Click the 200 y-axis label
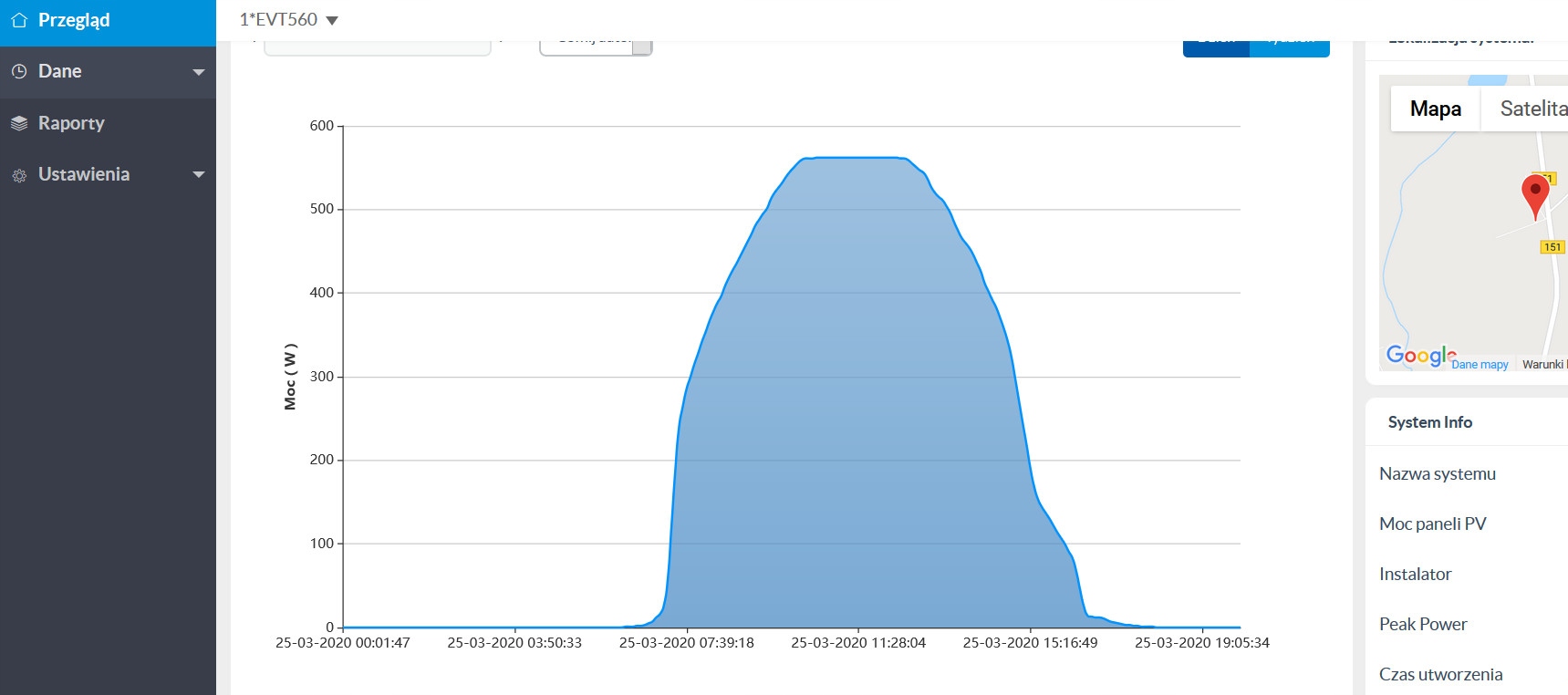This screenshot has width=1568, height=695. tap(322, 460)
